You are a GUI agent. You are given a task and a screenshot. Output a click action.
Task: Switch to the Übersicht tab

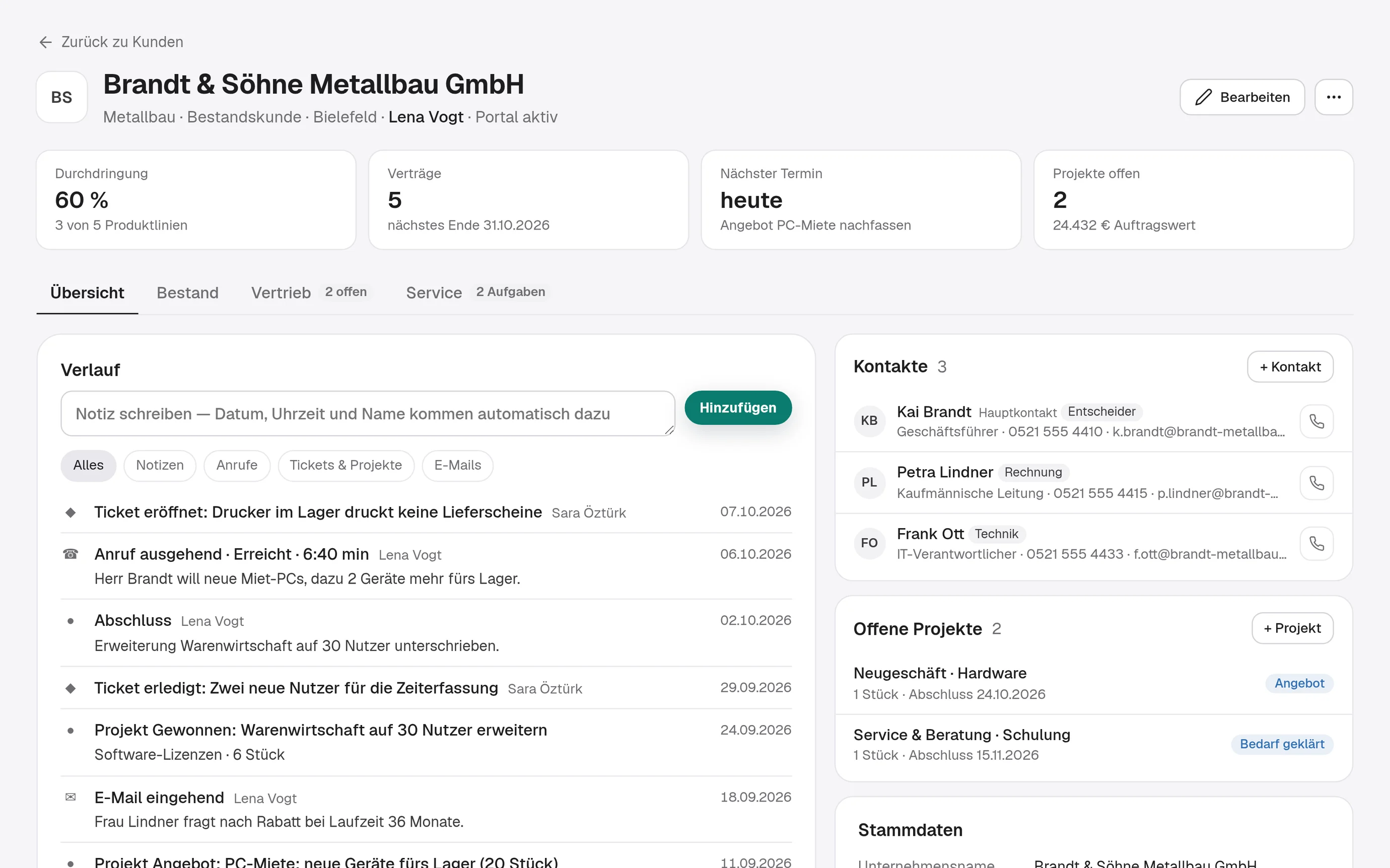click(x=87, y=293)
